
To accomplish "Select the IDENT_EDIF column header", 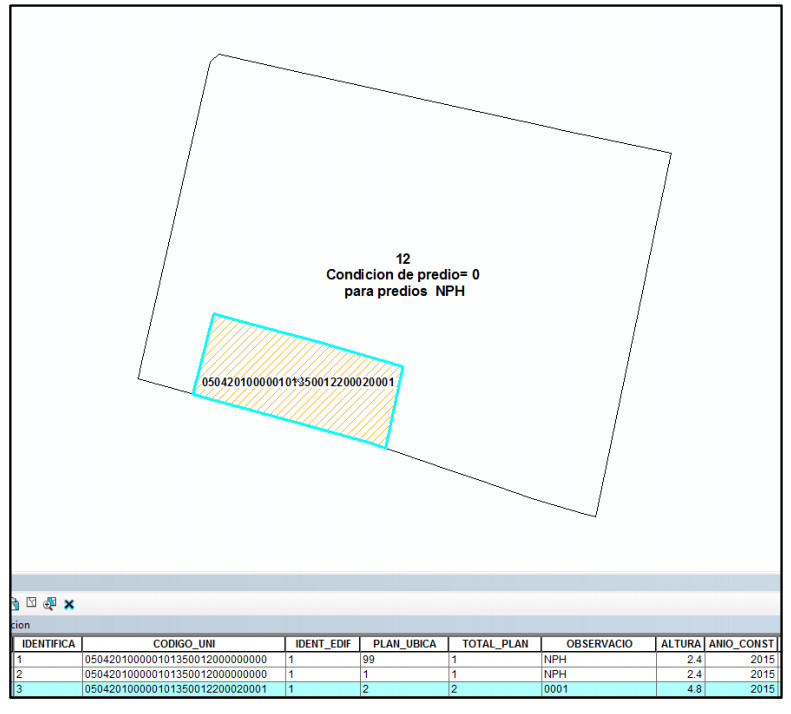I will click(323, 644).
